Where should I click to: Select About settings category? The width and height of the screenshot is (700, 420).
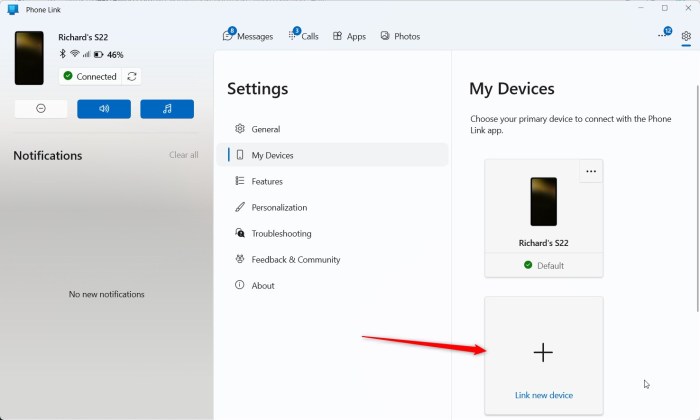333,286
